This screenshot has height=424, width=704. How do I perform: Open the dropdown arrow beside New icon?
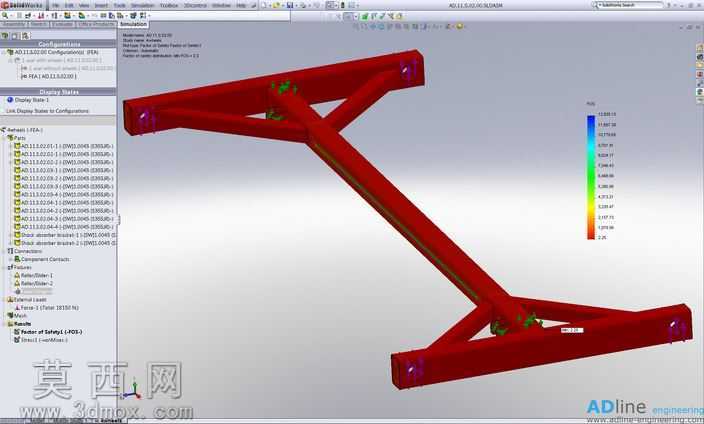coord(269,5)
